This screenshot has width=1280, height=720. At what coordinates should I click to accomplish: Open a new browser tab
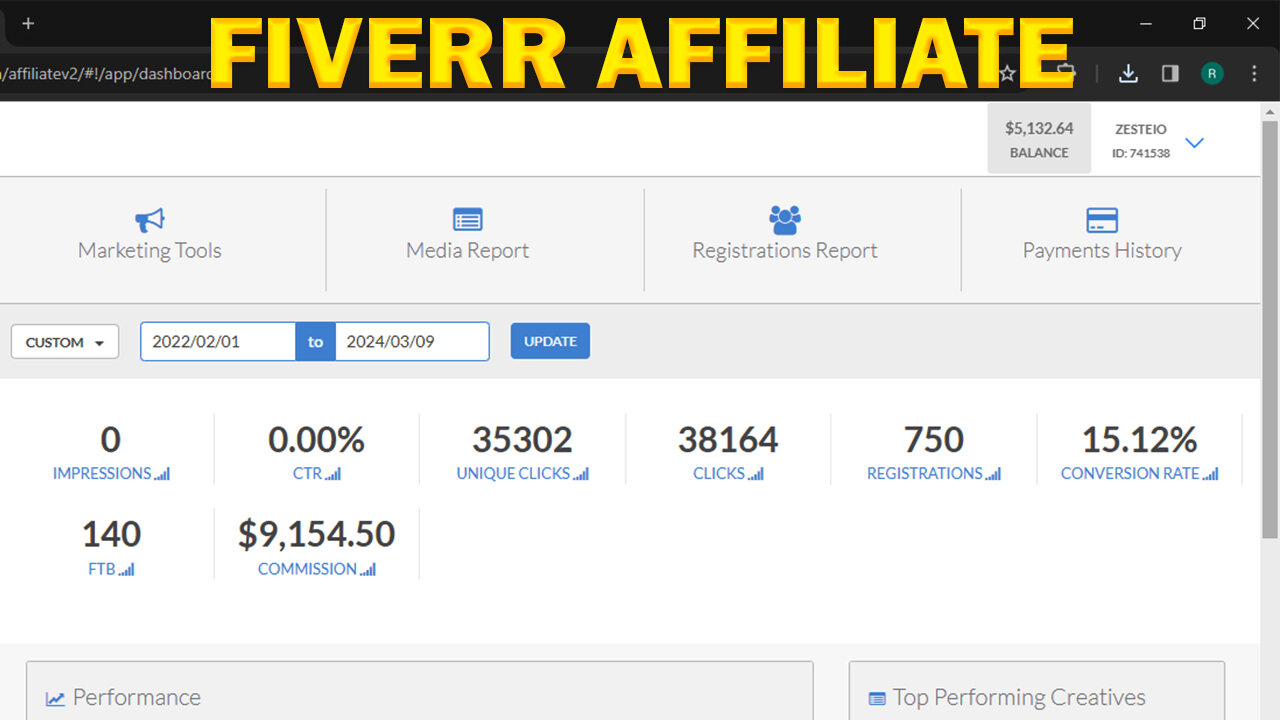pos(28,23)
